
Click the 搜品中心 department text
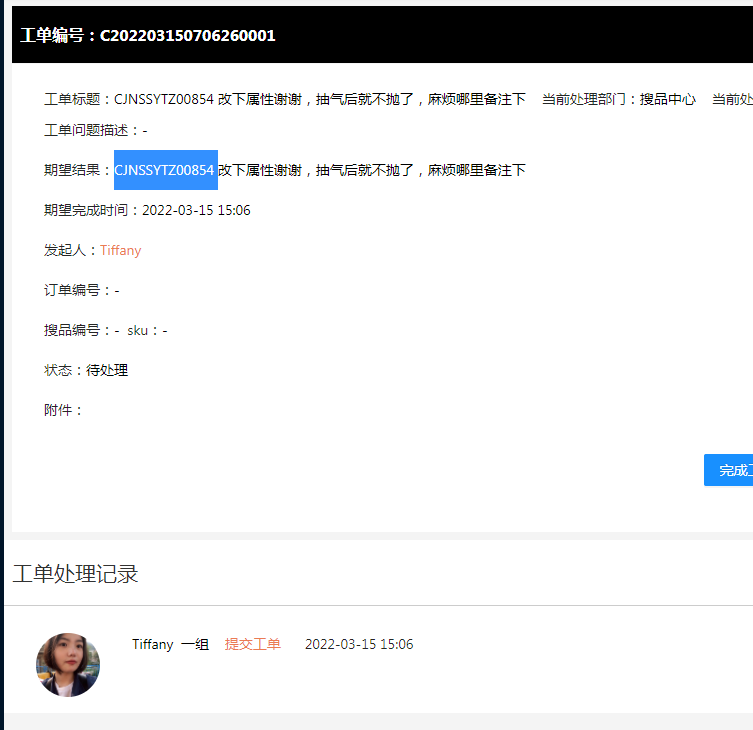[x=667, y=99]
